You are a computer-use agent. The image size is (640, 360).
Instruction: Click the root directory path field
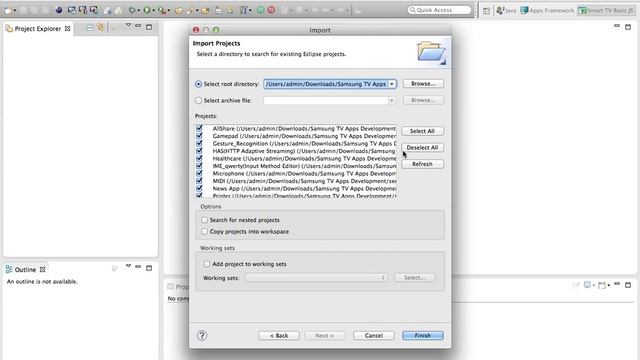tap(325, 84)
